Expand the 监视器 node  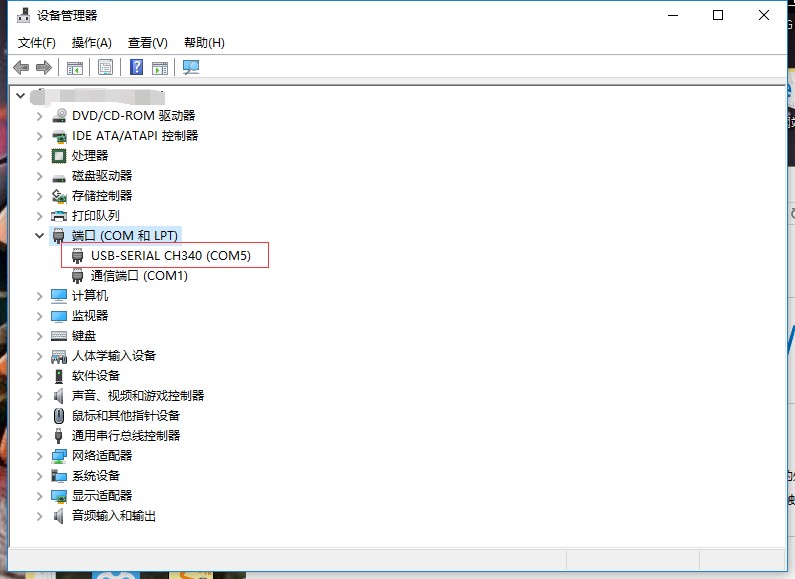point(40,316)
